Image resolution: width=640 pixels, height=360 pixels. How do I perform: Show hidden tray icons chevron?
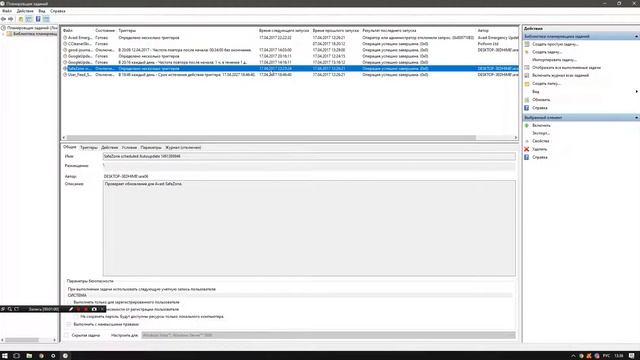[573, 356]
